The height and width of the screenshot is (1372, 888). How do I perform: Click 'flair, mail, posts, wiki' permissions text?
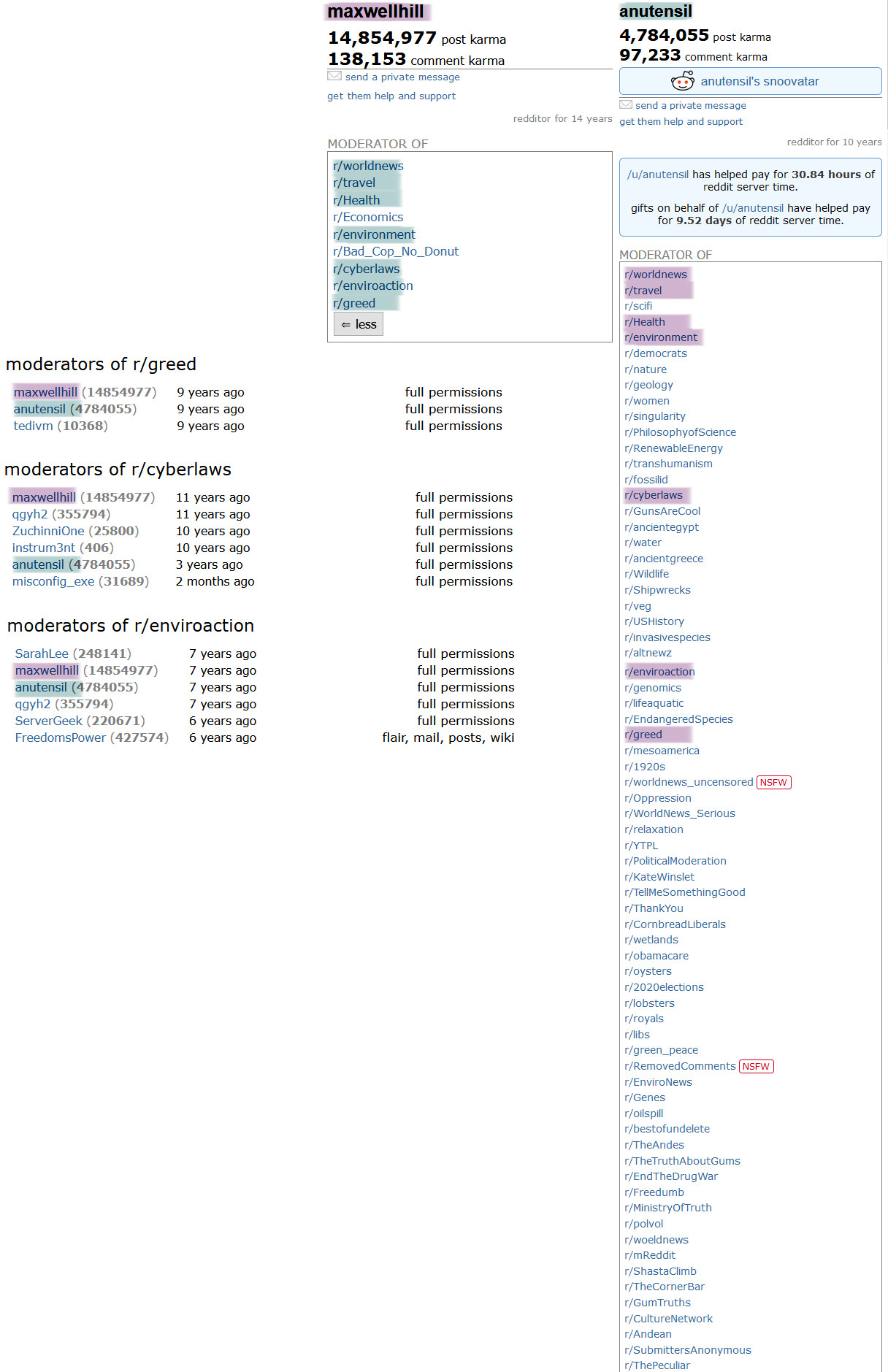pos(448,737)
